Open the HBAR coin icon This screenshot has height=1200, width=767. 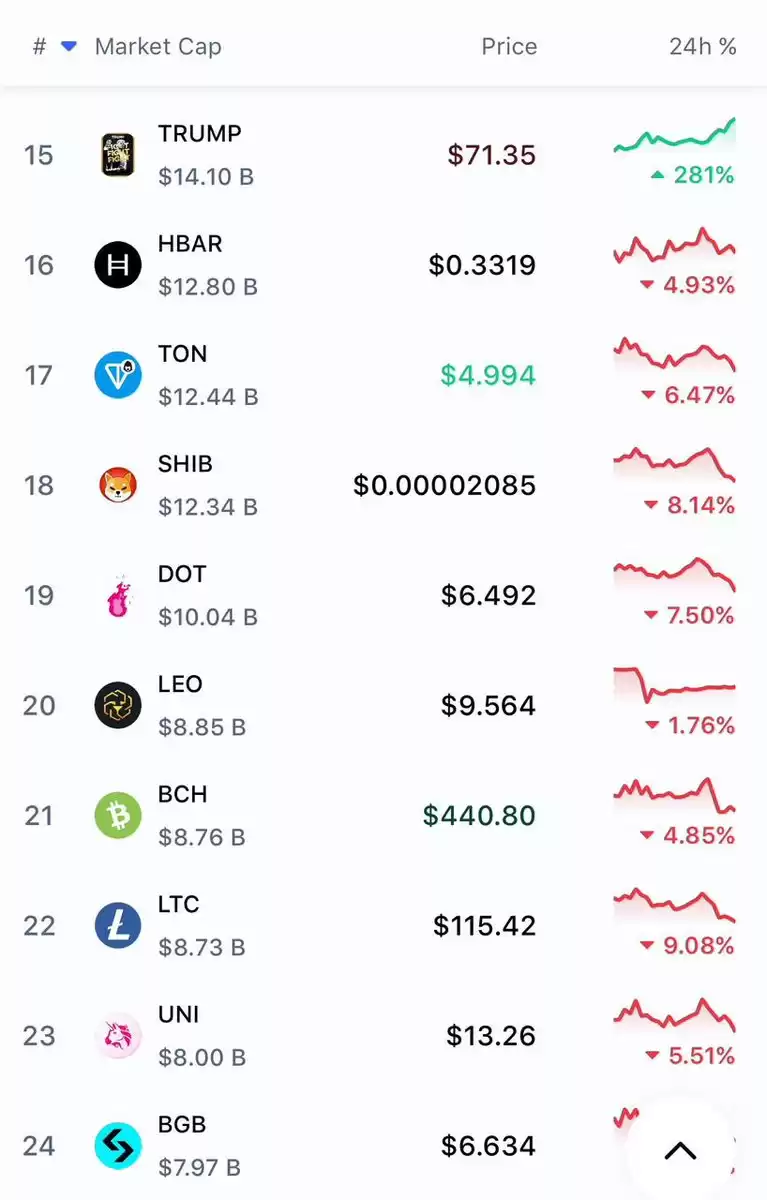(118, 265)
